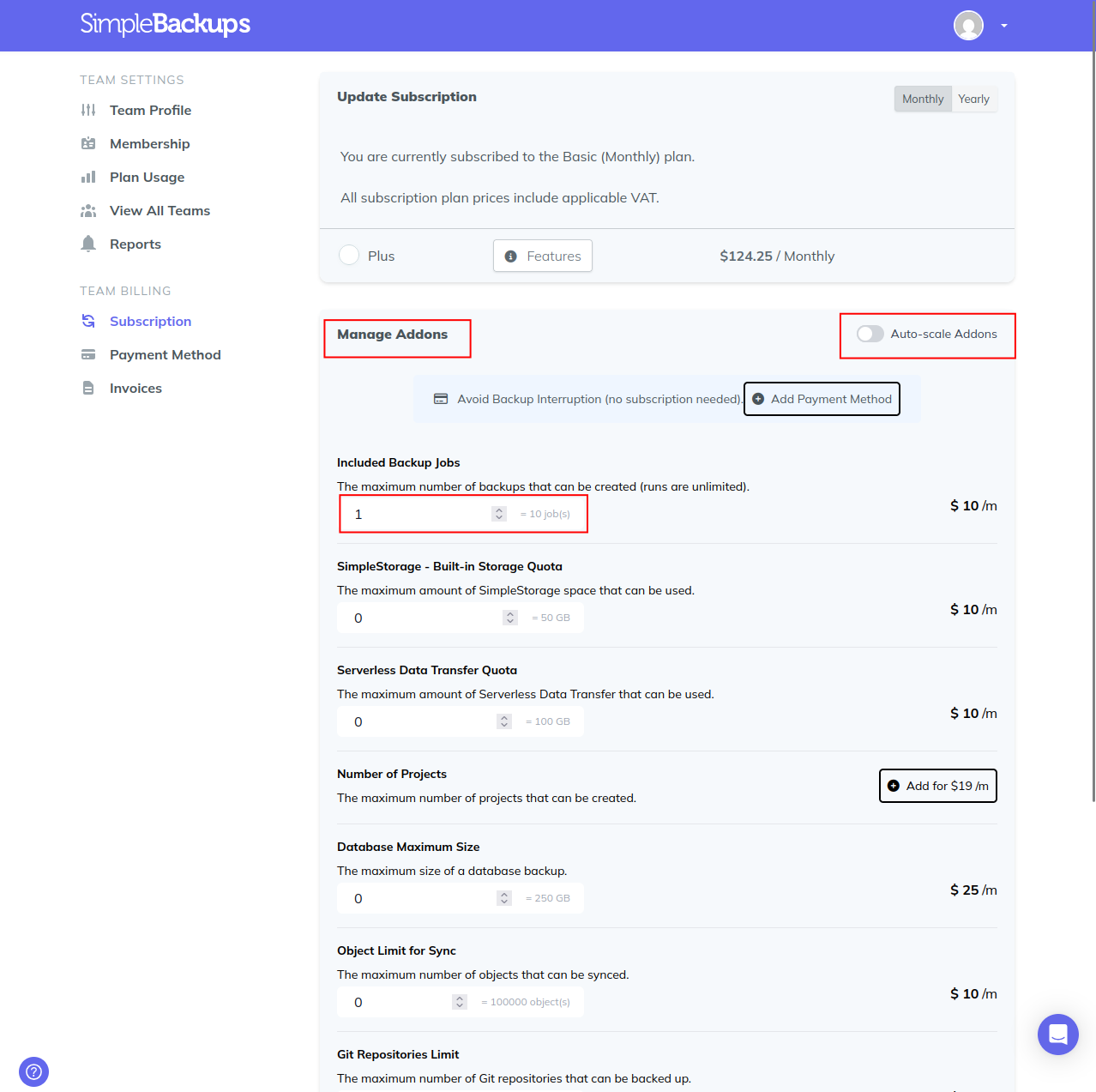The width and height of the screenshot is (1096, 1092).
Task: Switch billing to Yearly
Action: tap(973, 99)
